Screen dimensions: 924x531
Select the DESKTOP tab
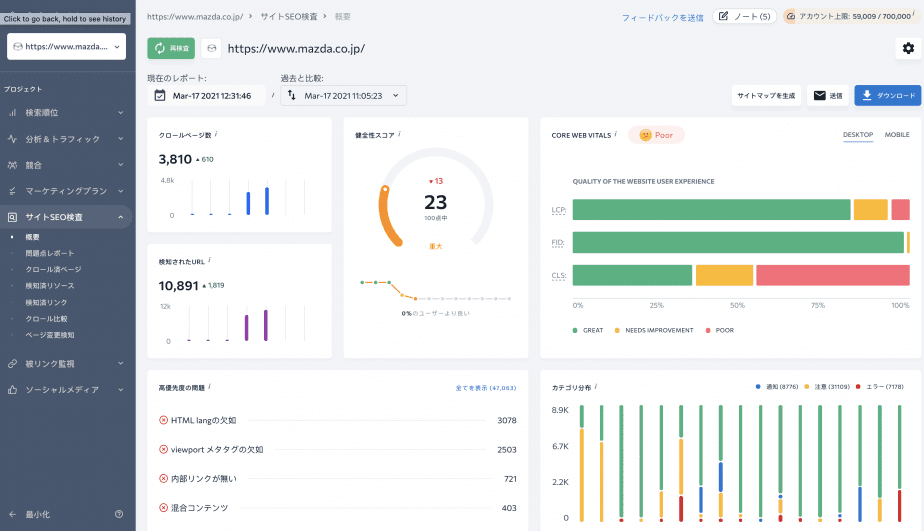click(857, 134)
